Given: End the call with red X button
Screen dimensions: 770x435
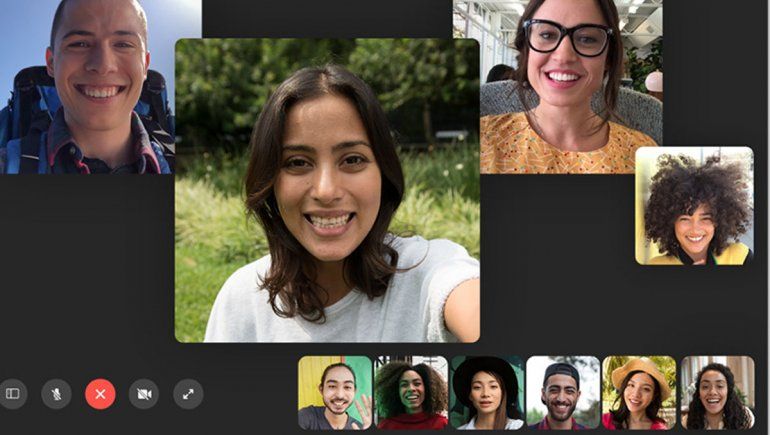Looking at the screenshot, I should pos(100,394).
